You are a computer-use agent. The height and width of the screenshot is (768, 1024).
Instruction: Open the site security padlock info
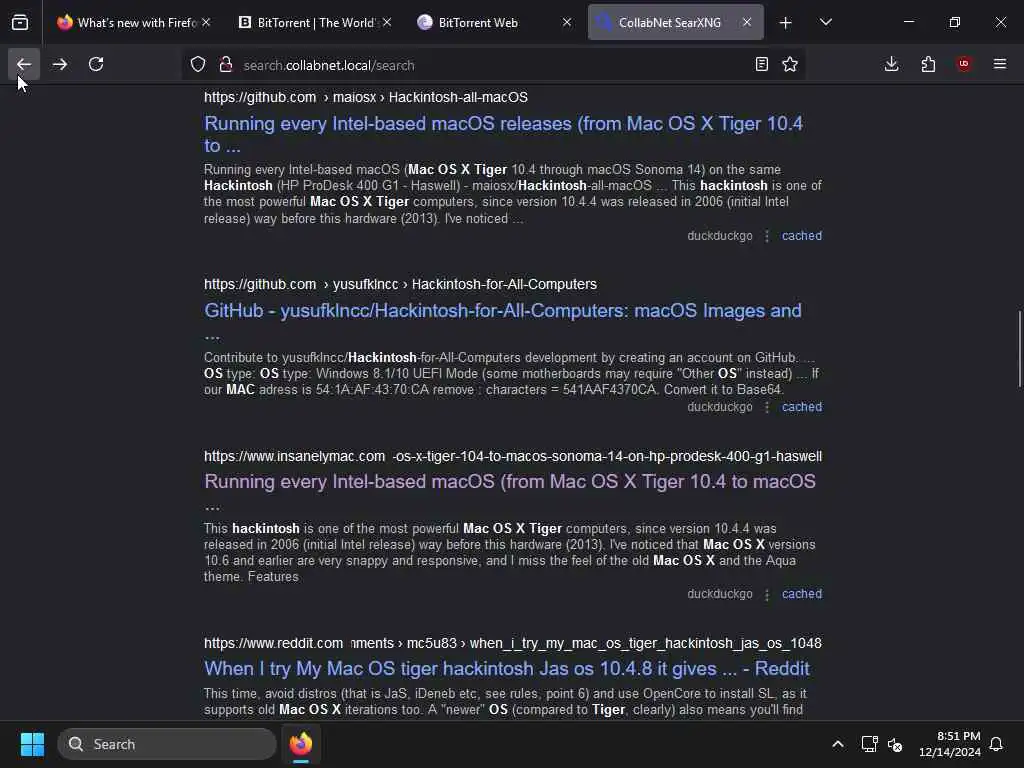(226, 65)
